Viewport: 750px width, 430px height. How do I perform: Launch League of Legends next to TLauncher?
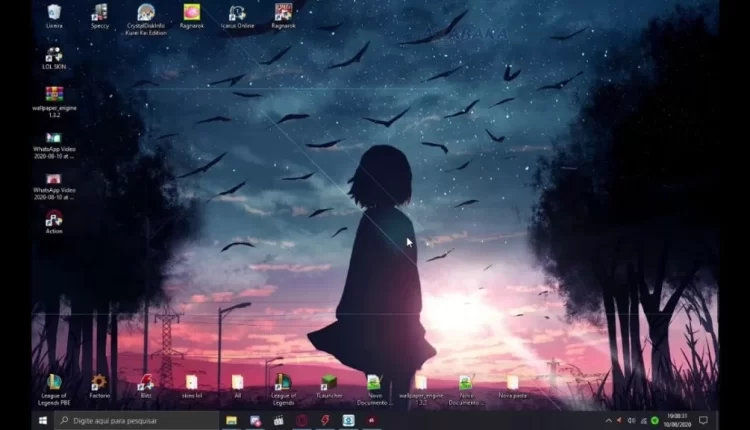pyautogui.click(x=283, y=390)
